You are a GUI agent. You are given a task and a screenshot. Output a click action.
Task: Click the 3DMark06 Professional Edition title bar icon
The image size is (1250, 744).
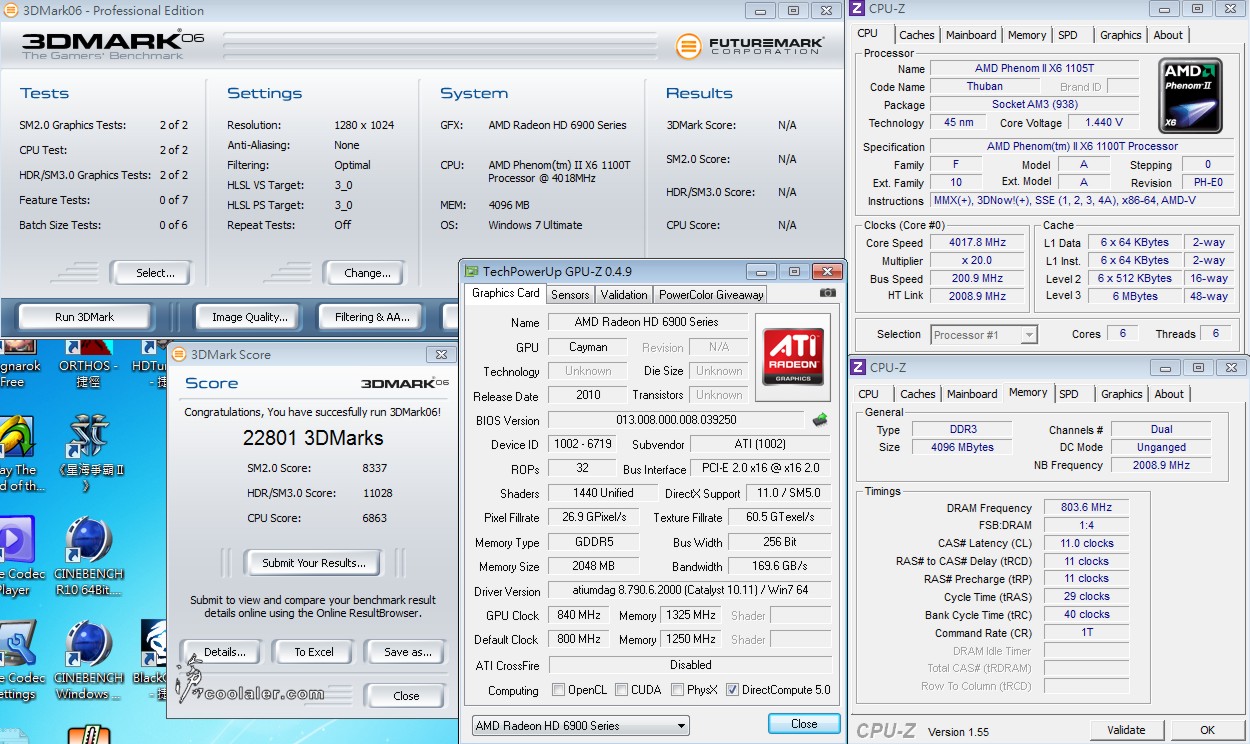10,11
